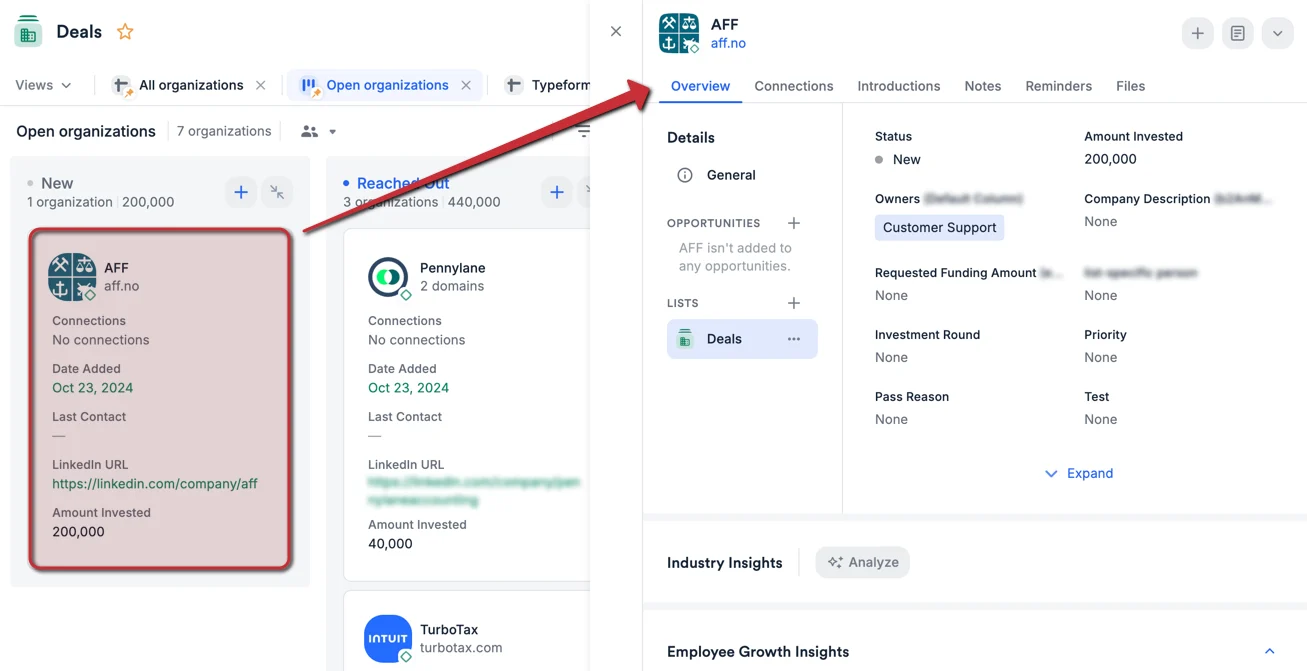1307x671 pixels.
Task: Add organization to Reached Out column
Action: 557,192
